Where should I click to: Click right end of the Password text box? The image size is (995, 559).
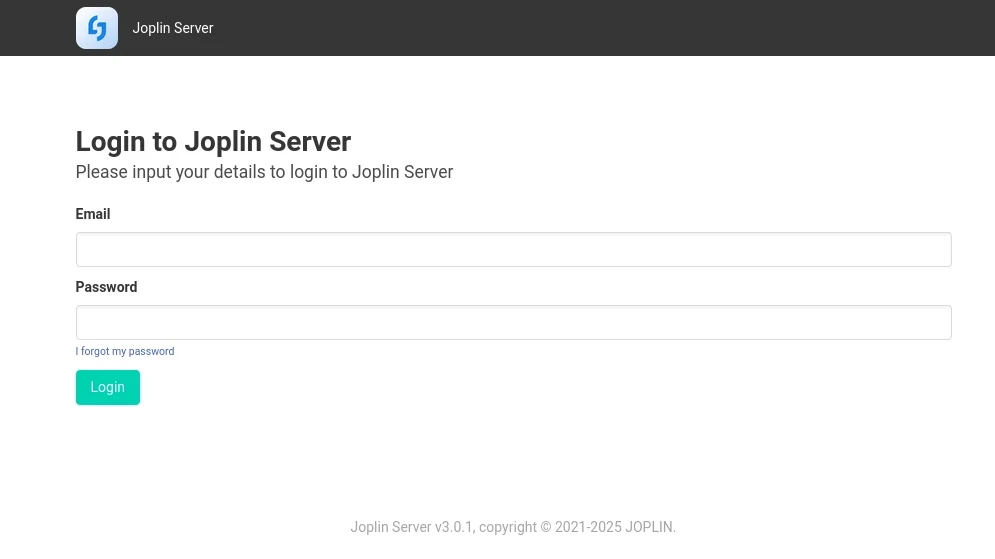(x=930, y=323)
